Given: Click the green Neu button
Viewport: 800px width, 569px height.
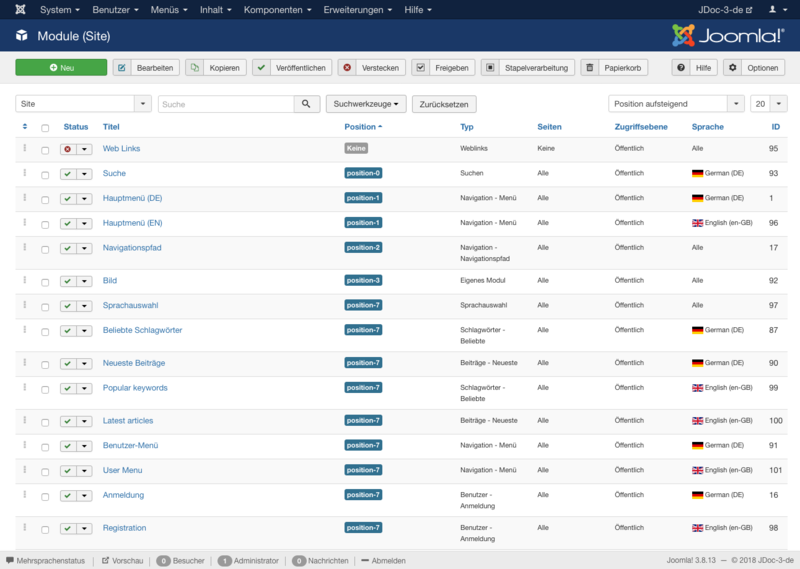Looking at the screenshot, I should coord(61,67).
